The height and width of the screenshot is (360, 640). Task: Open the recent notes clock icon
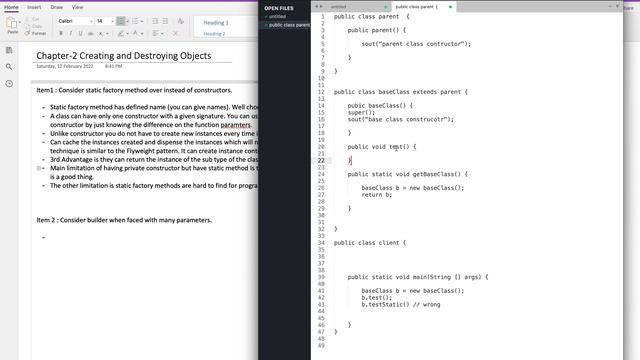click(x=9, y=84)
